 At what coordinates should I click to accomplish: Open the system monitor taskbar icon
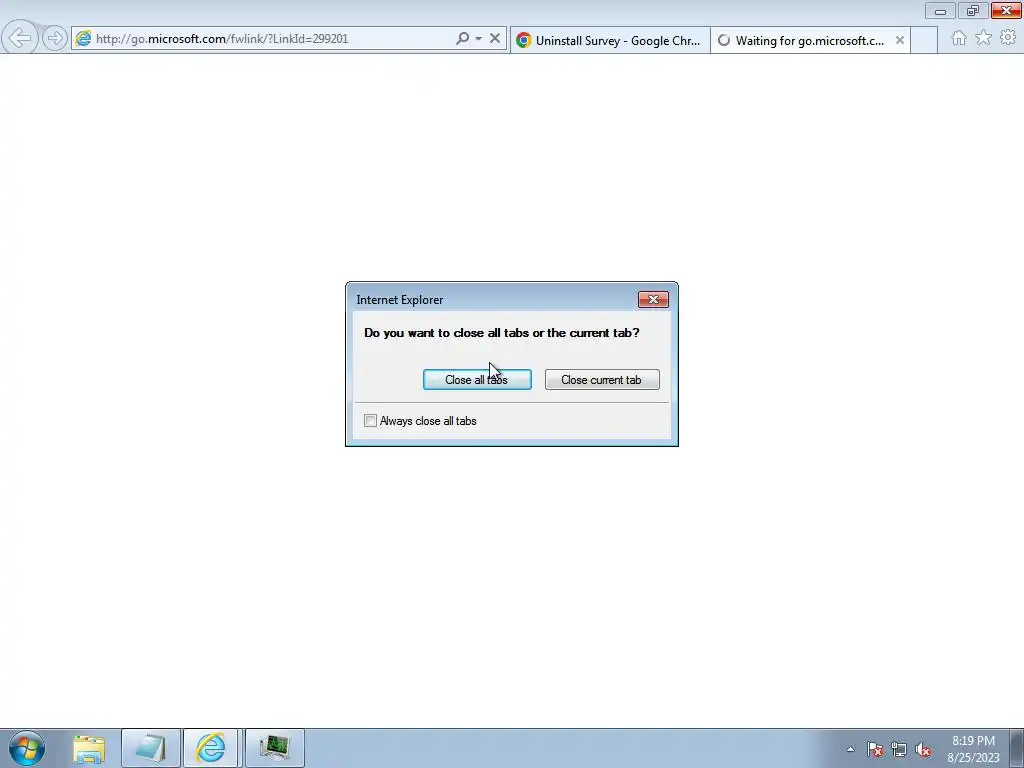[275, 749]
